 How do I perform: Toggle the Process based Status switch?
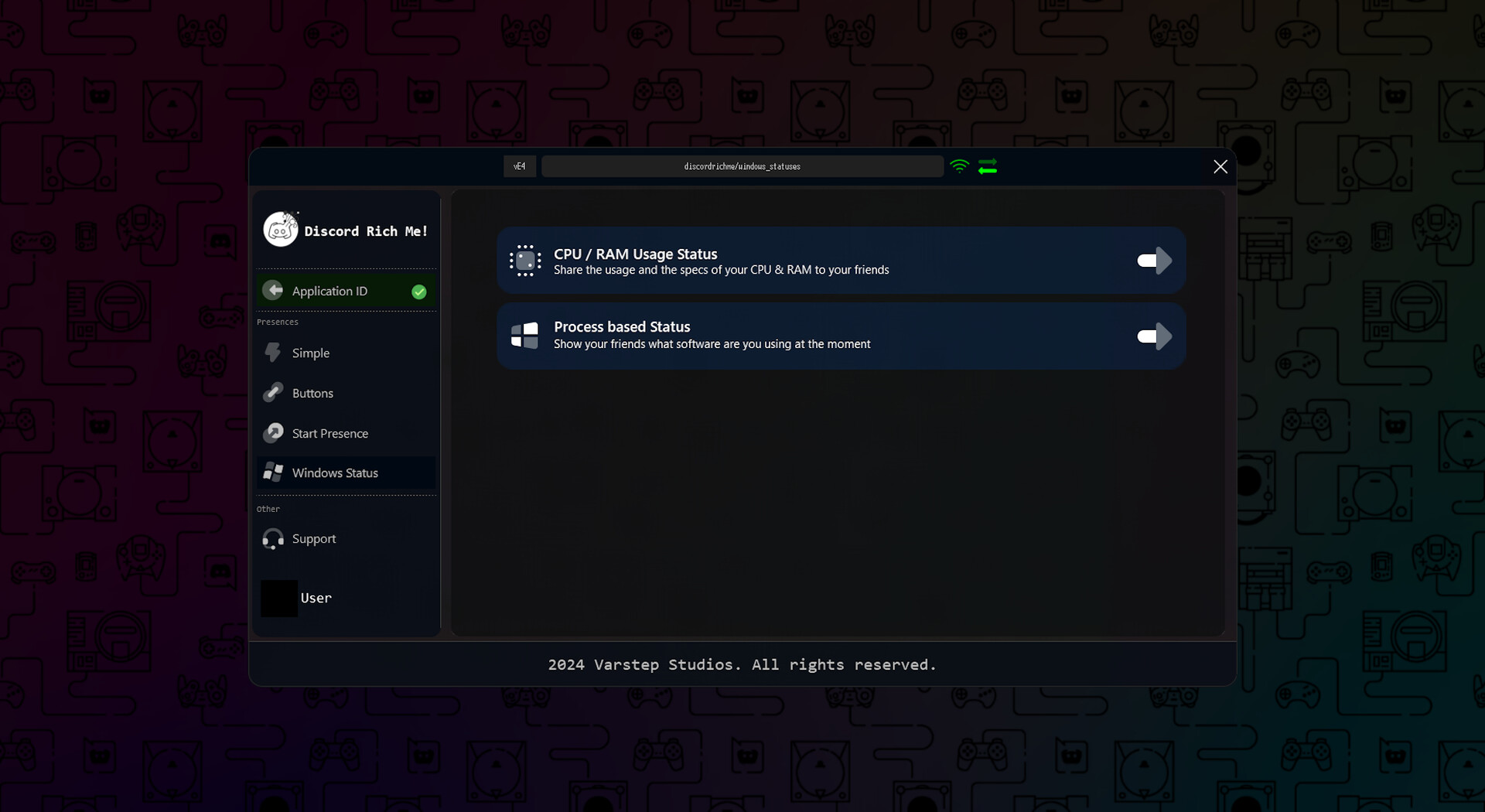point(1154,336)
